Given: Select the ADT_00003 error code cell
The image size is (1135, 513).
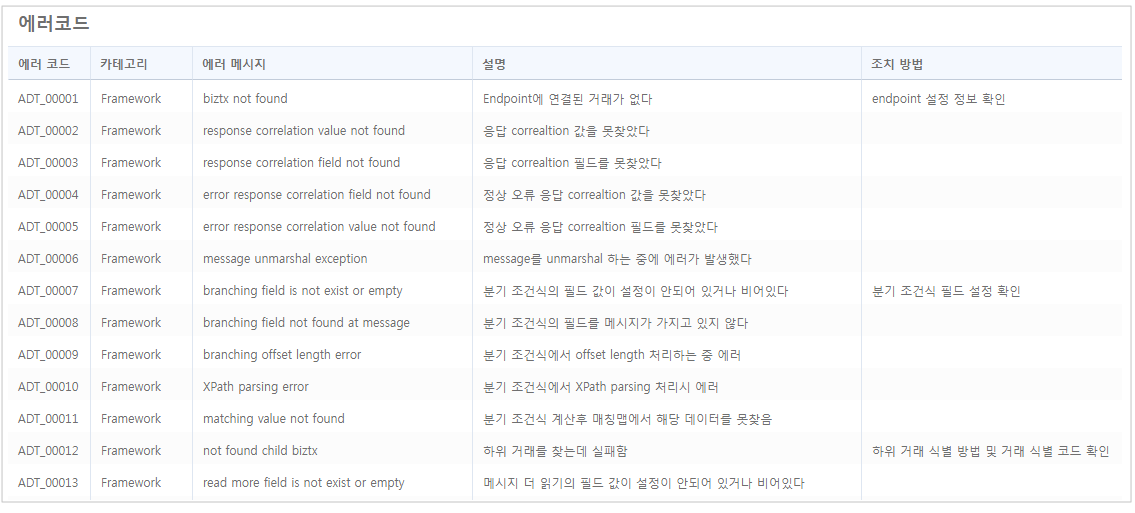Looking at the screenshot, I should coord(48,163).
